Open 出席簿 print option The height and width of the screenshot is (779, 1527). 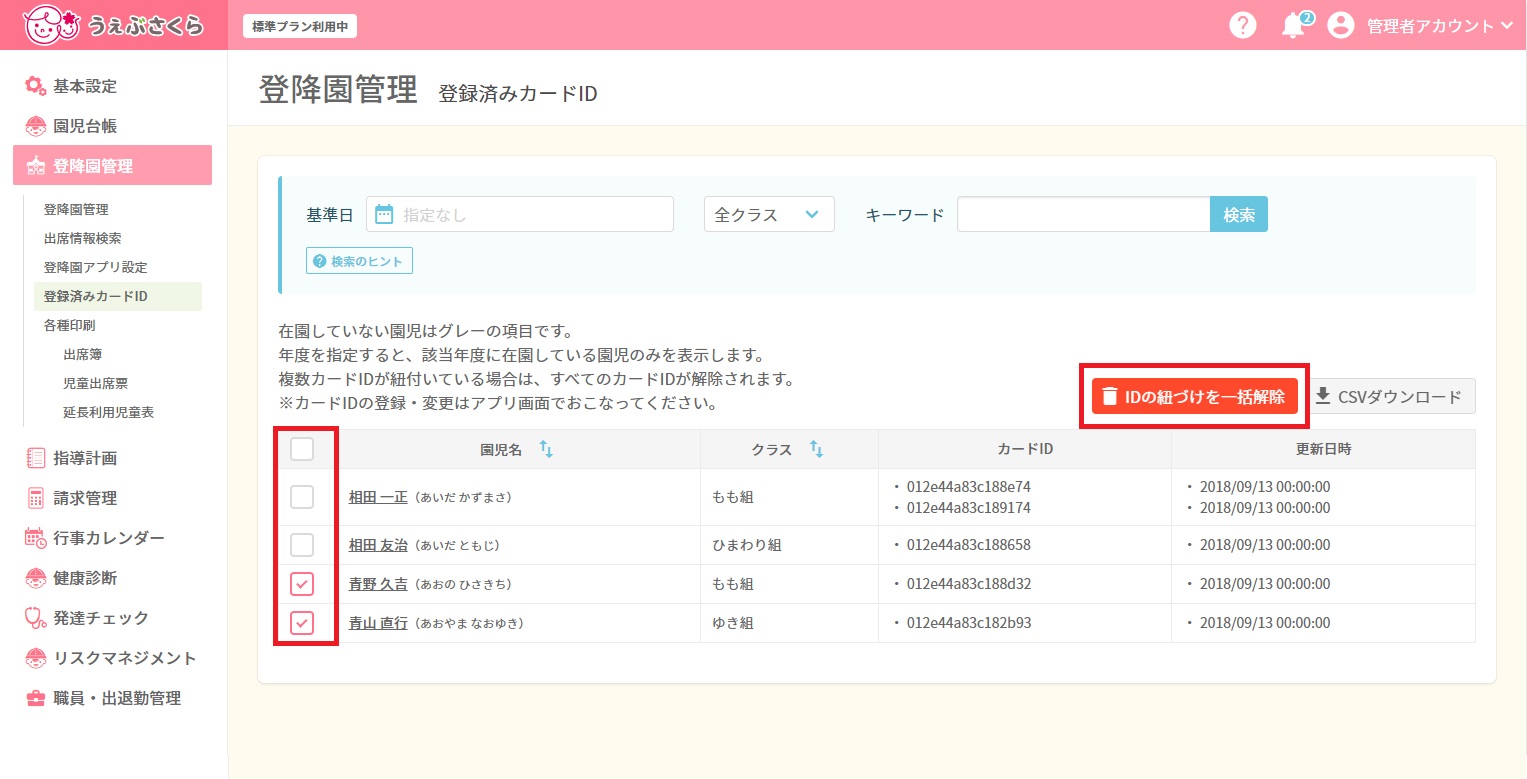(83, 354)
